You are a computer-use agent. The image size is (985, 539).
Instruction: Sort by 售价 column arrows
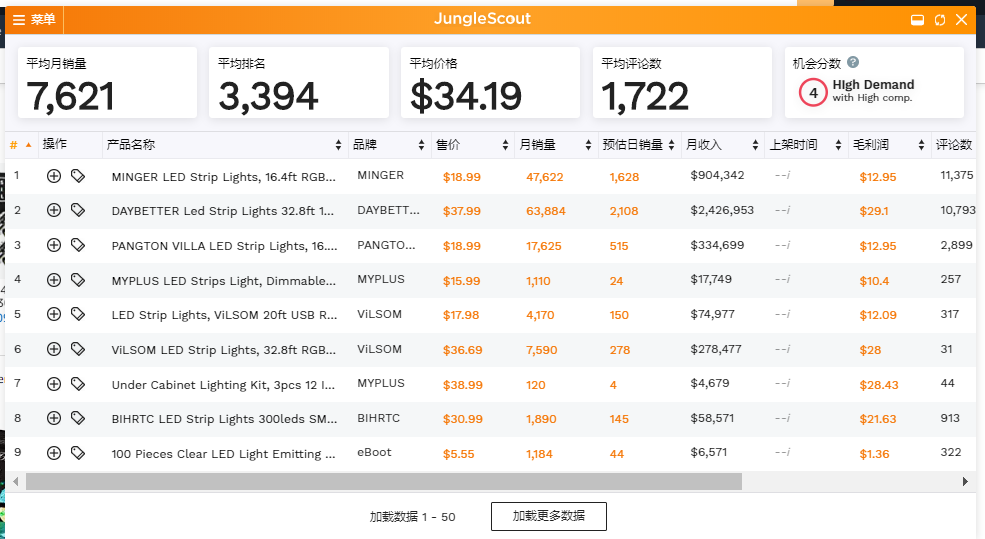[505, 145]
